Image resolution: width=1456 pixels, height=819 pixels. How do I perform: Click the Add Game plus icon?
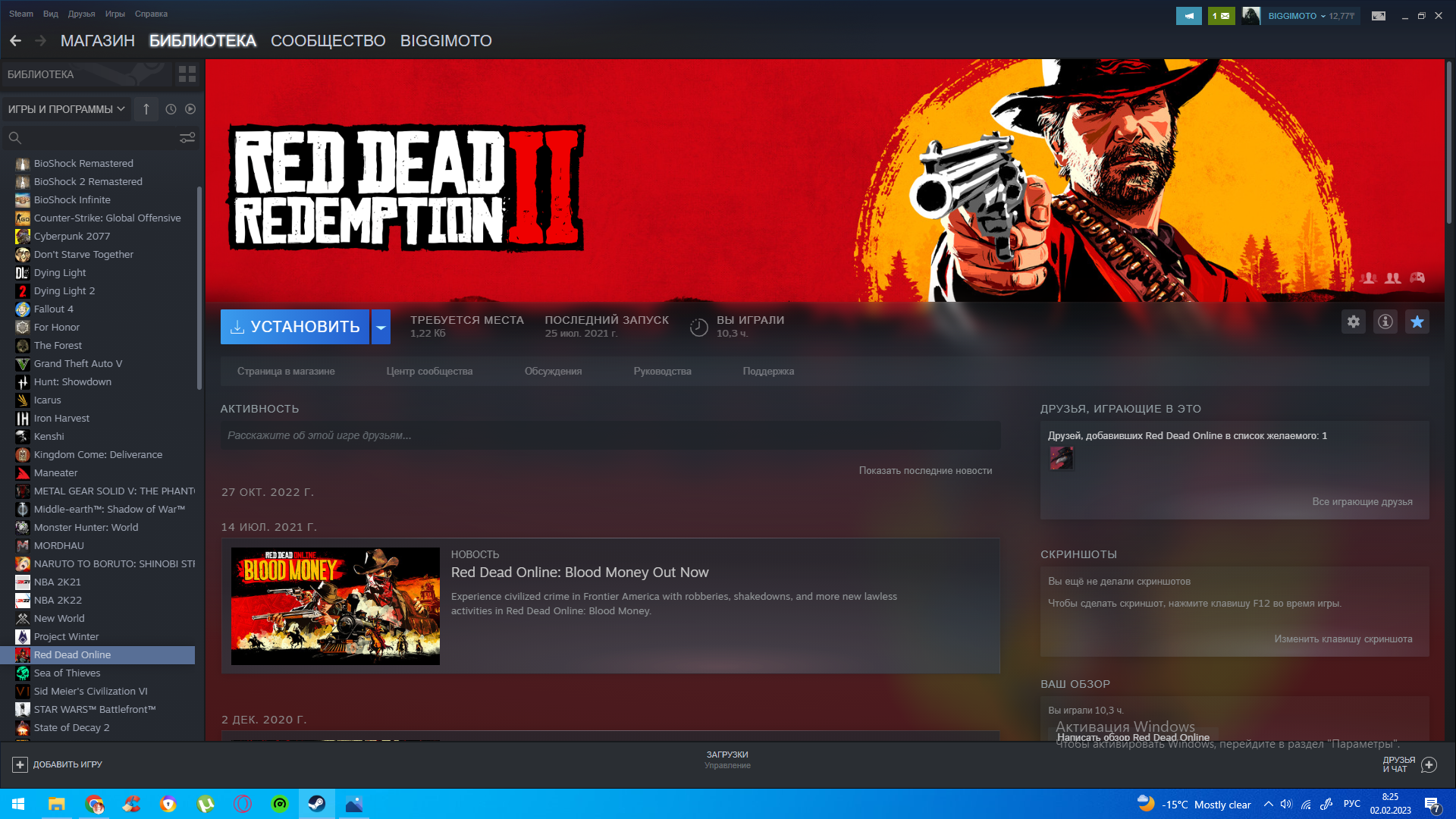pyautogui.click(x=20, y=764)
